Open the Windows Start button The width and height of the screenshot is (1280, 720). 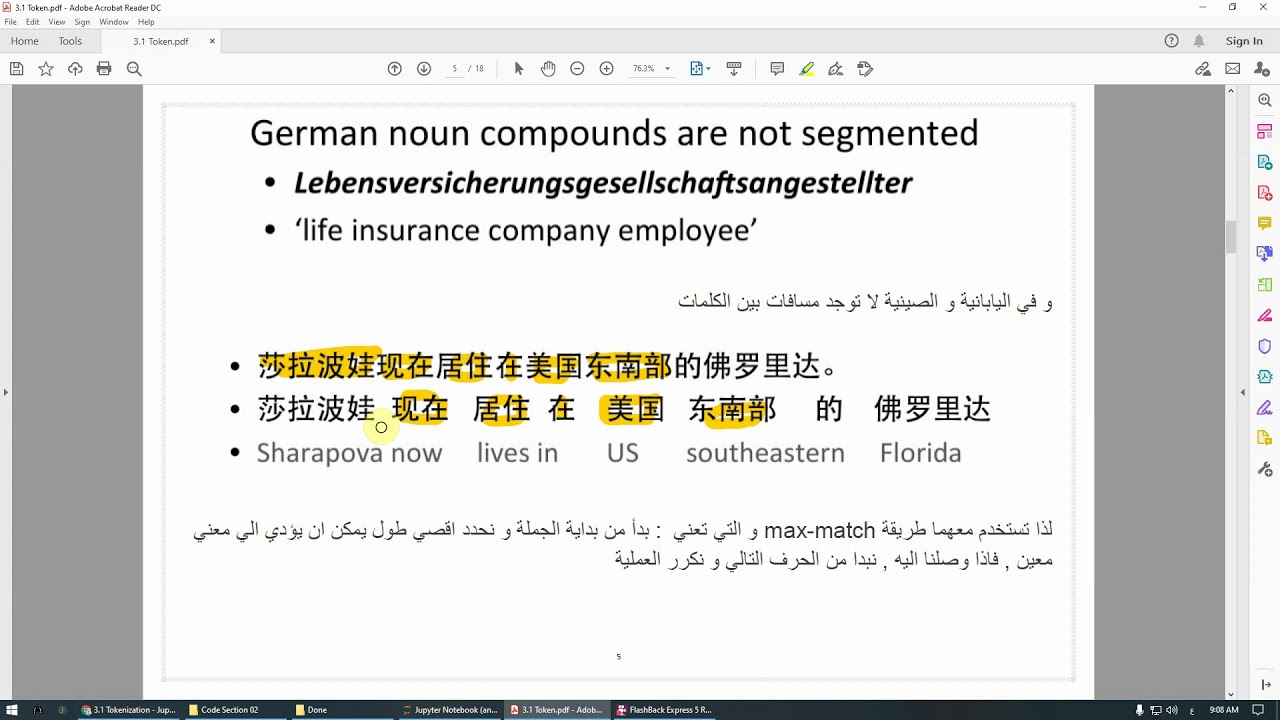(12, 710)
